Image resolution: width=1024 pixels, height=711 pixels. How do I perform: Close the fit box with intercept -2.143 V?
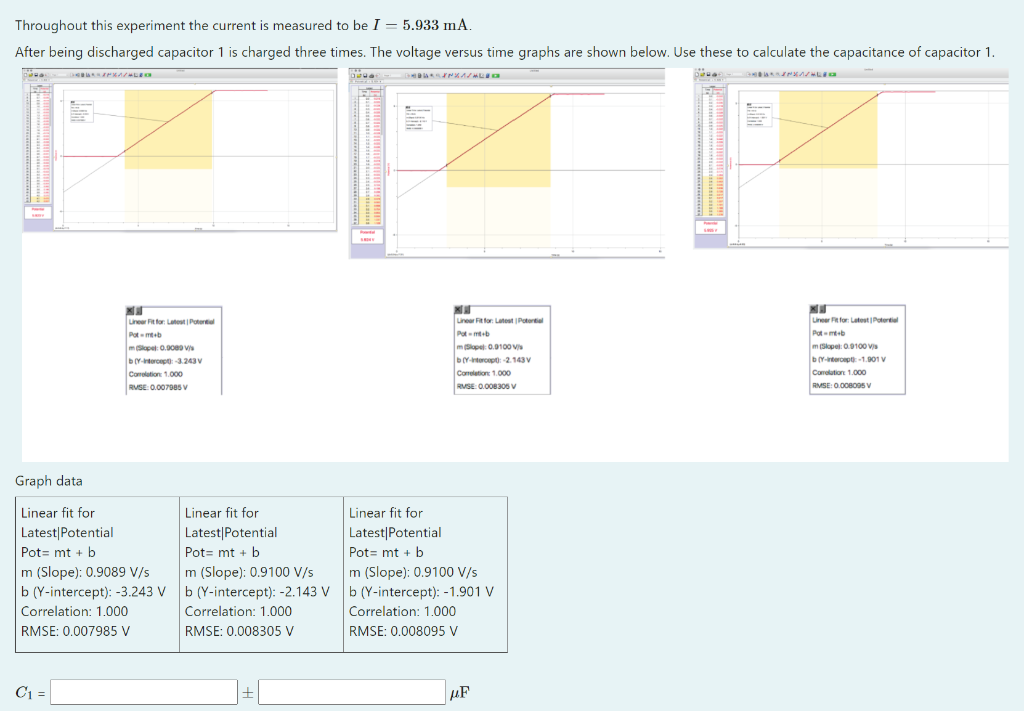click(x=458, y=310)
